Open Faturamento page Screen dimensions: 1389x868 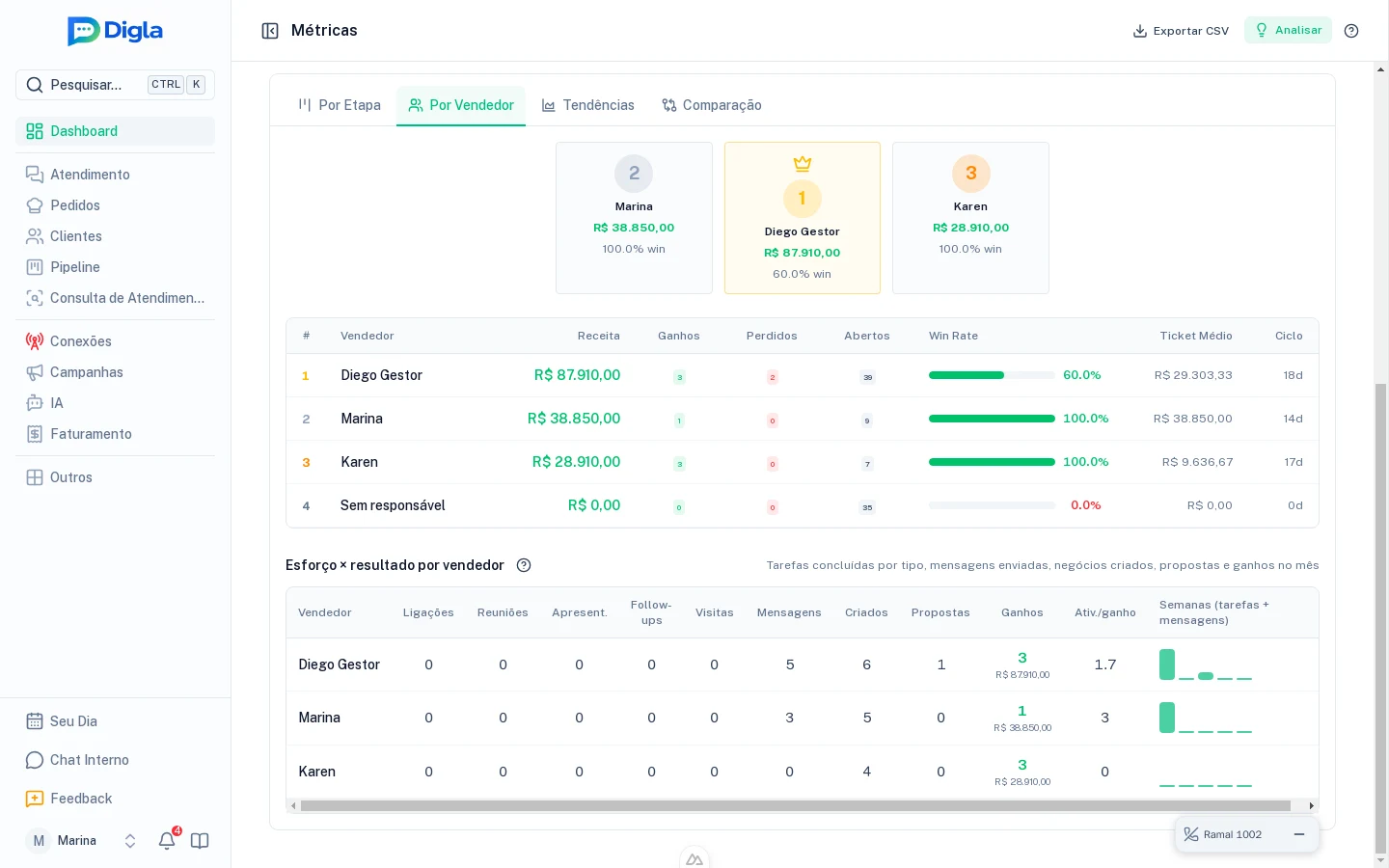115,434
